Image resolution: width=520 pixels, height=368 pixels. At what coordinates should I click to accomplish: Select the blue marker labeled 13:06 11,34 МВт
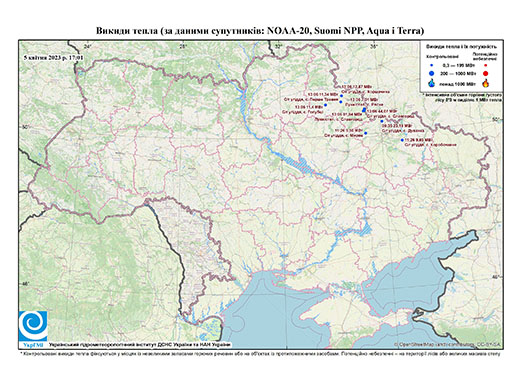[x=341, y=96]
